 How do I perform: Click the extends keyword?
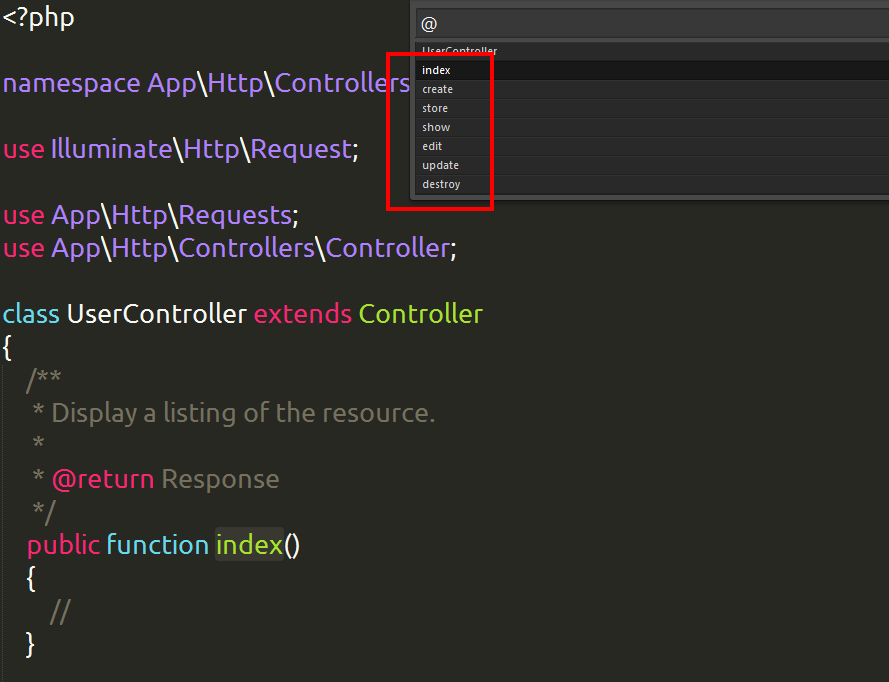302,314
